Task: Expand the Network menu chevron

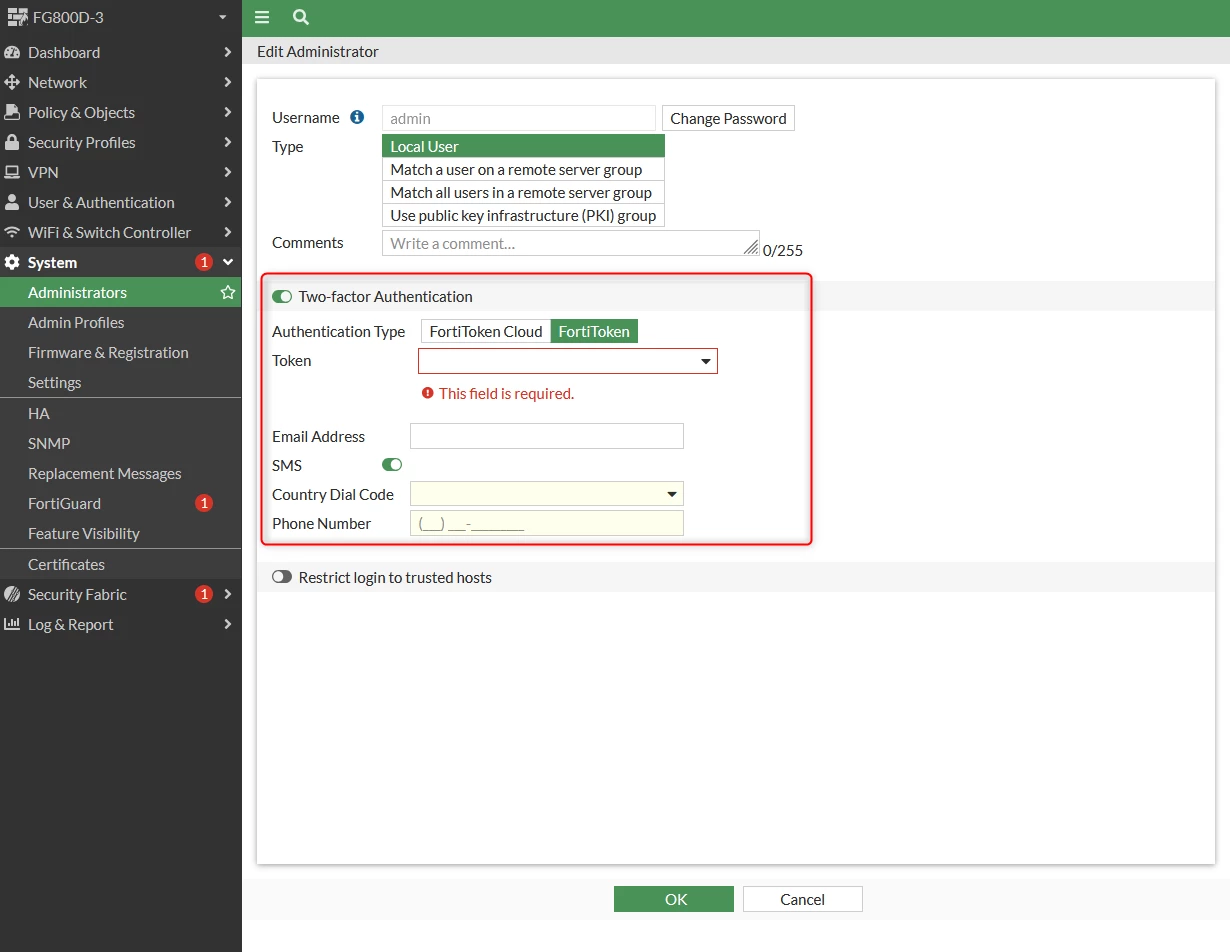Action: pos(228,82)
